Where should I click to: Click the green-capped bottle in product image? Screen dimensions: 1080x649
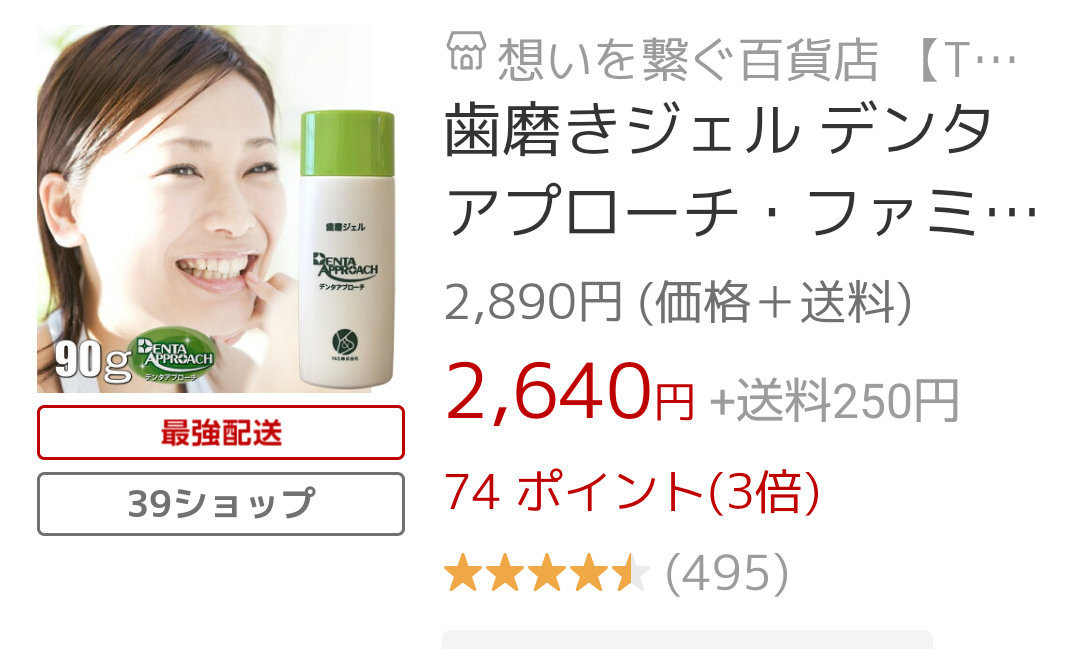pos(347,248)
